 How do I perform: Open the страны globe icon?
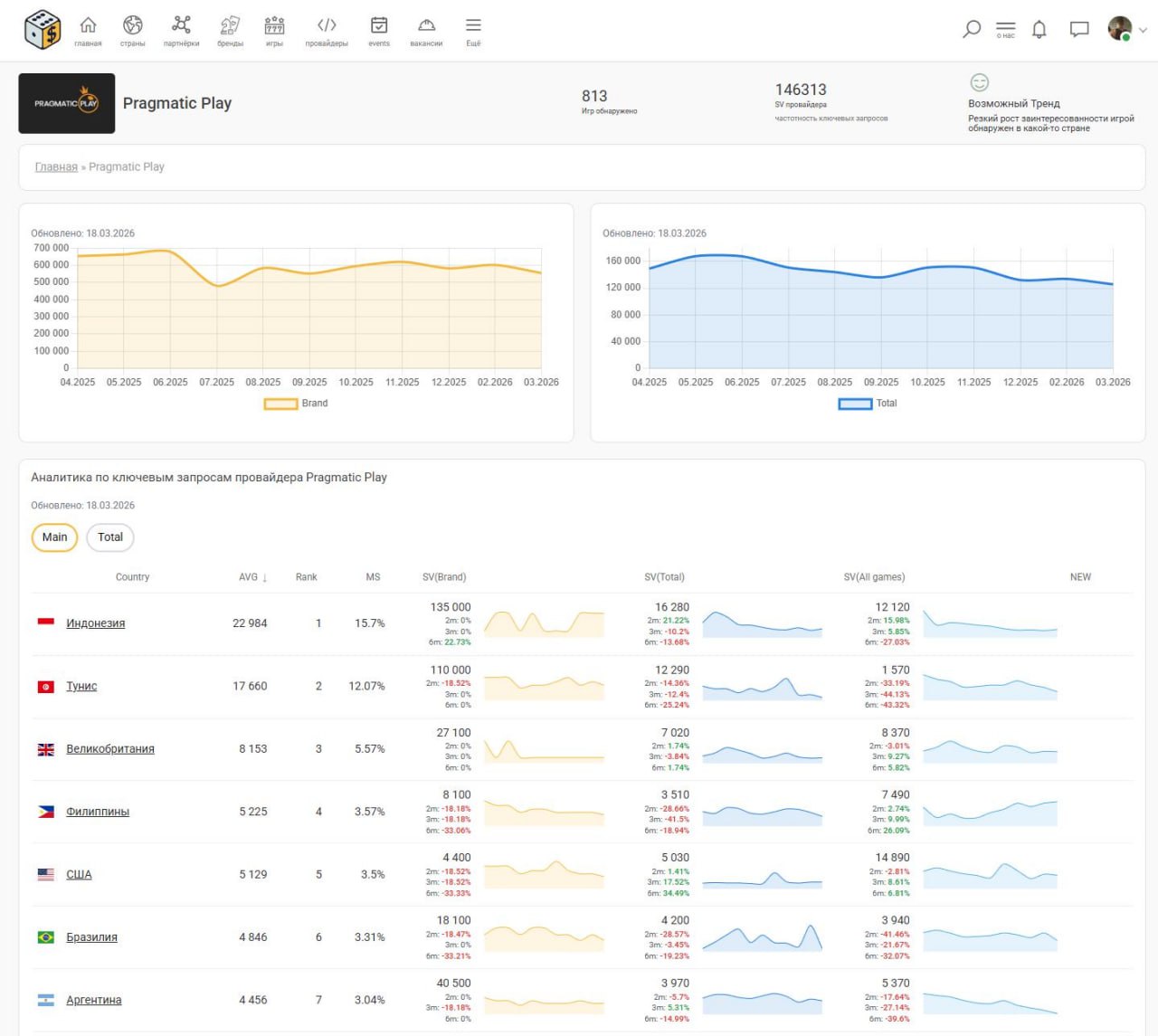tap(133, 26)
